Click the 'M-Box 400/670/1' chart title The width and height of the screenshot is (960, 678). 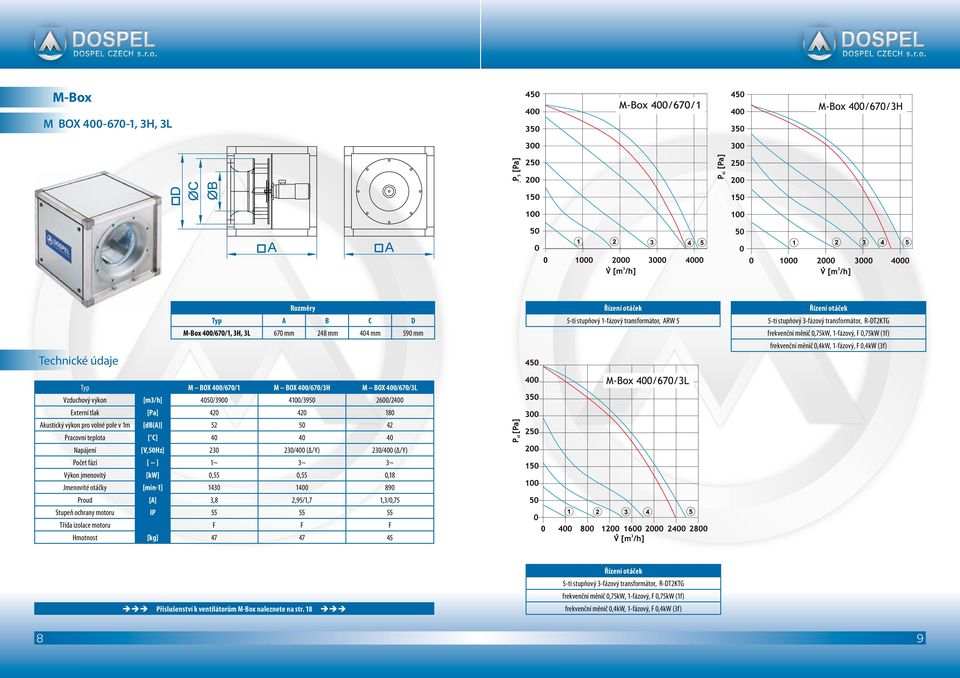tap(659, 105)
